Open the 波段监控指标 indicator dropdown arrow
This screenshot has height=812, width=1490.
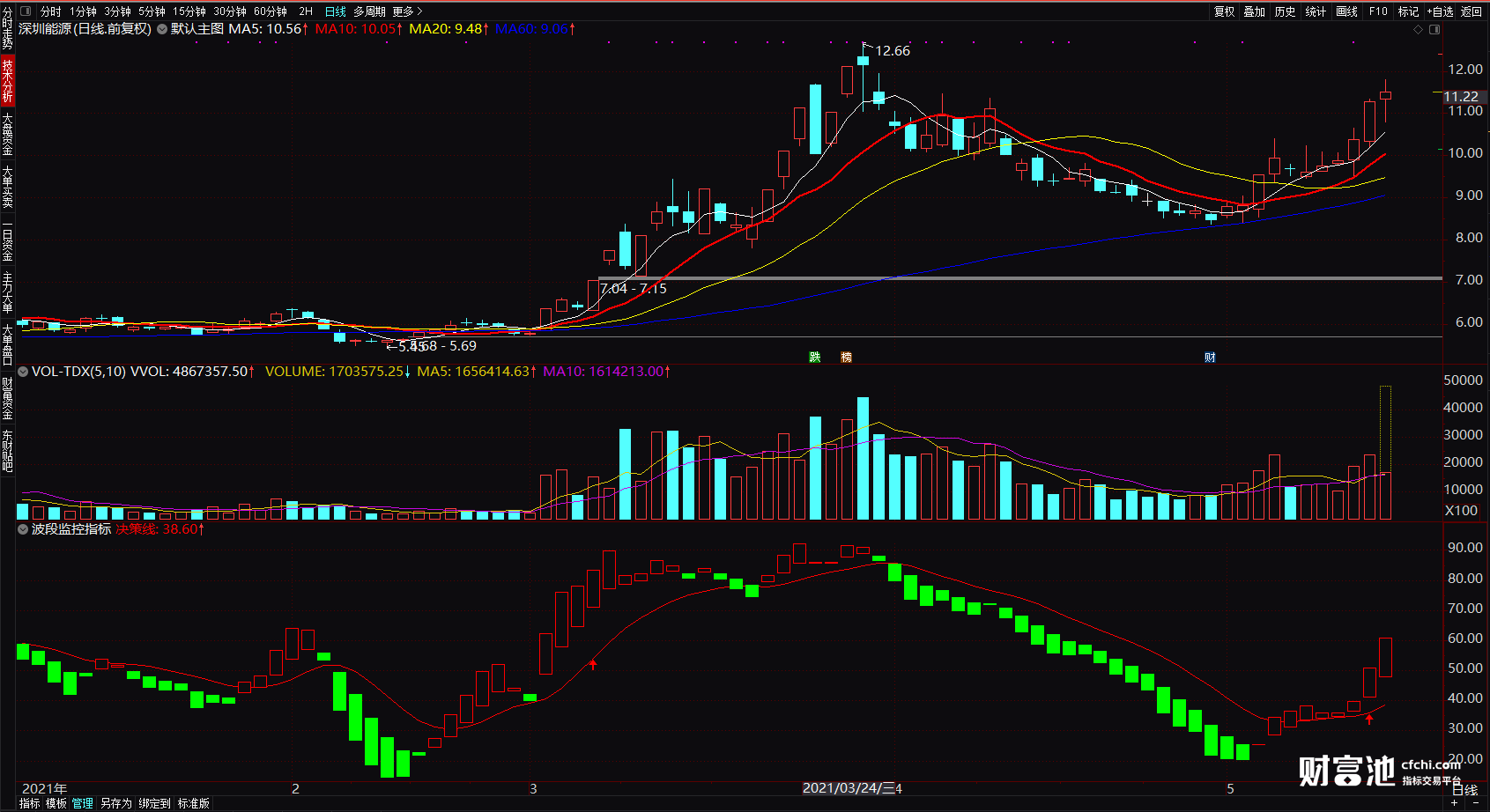[23, 529]
